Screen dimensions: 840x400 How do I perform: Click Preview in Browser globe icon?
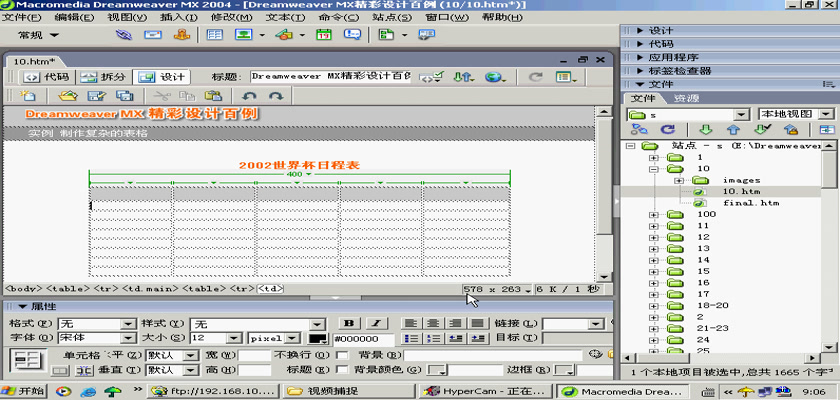pyautogui.click(x=496, y=77)
